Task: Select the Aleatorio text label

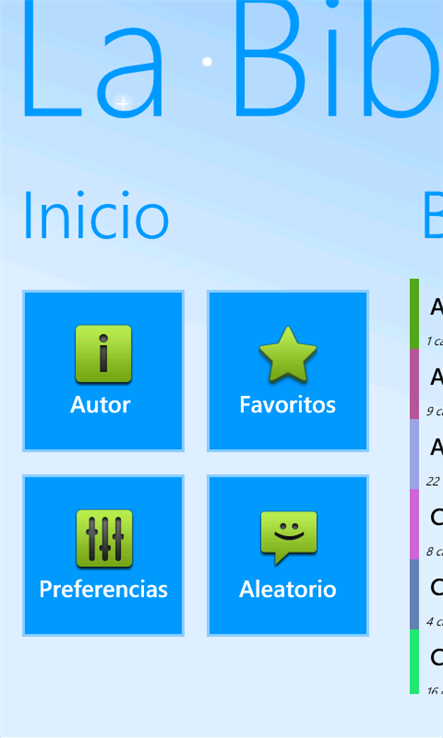Action: click(x=288, y=589)
